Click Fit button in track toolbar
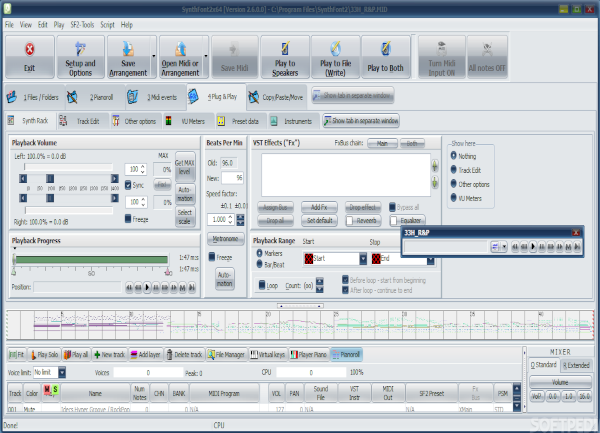 (x=16, y=355)
